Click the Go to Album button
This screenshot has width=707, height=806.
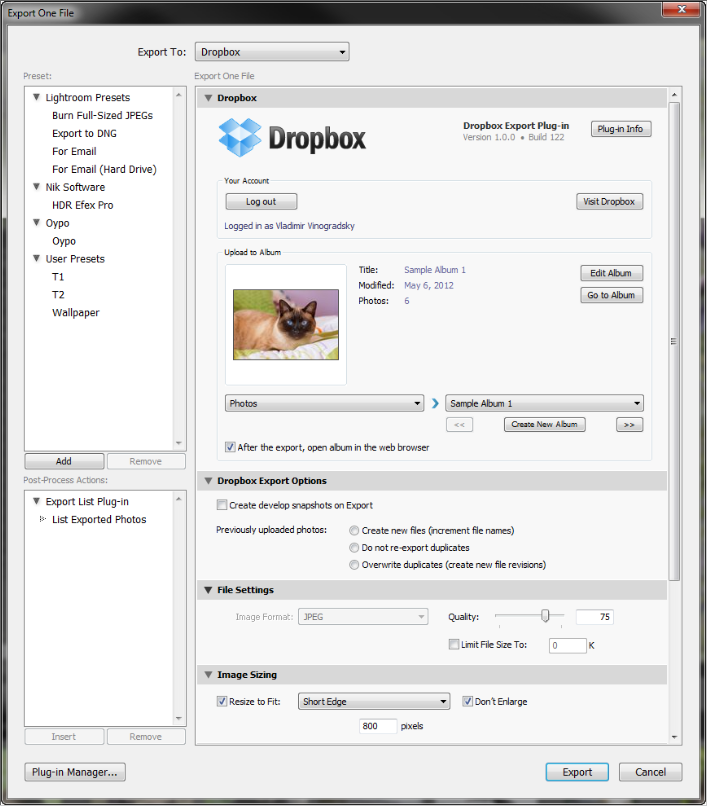(611, 295)
